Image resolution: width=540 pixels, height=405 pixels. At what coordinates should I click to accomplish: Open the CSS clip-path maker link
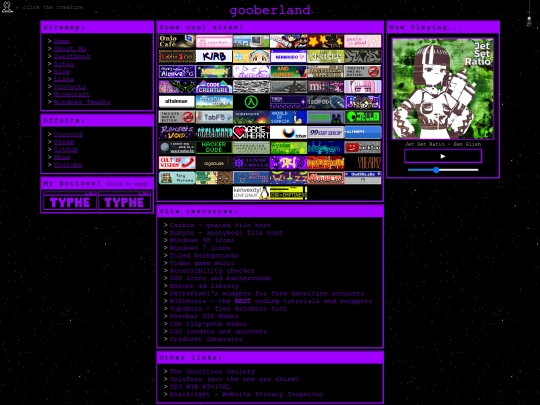click(x=208, y=324)
